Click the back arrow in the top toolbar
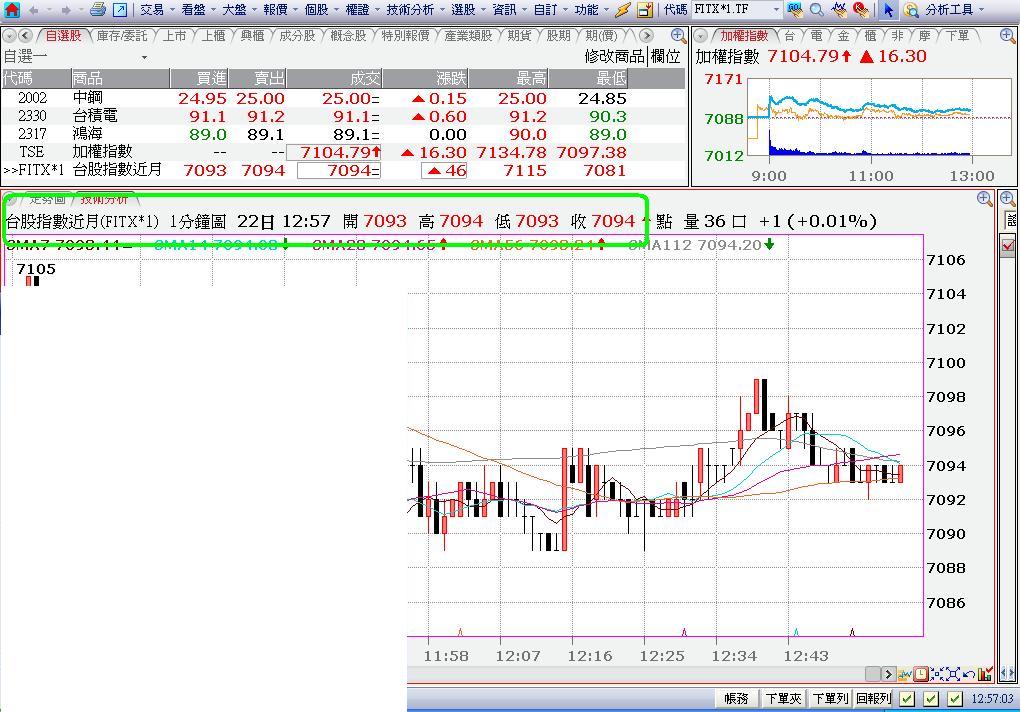 (34, 10)
